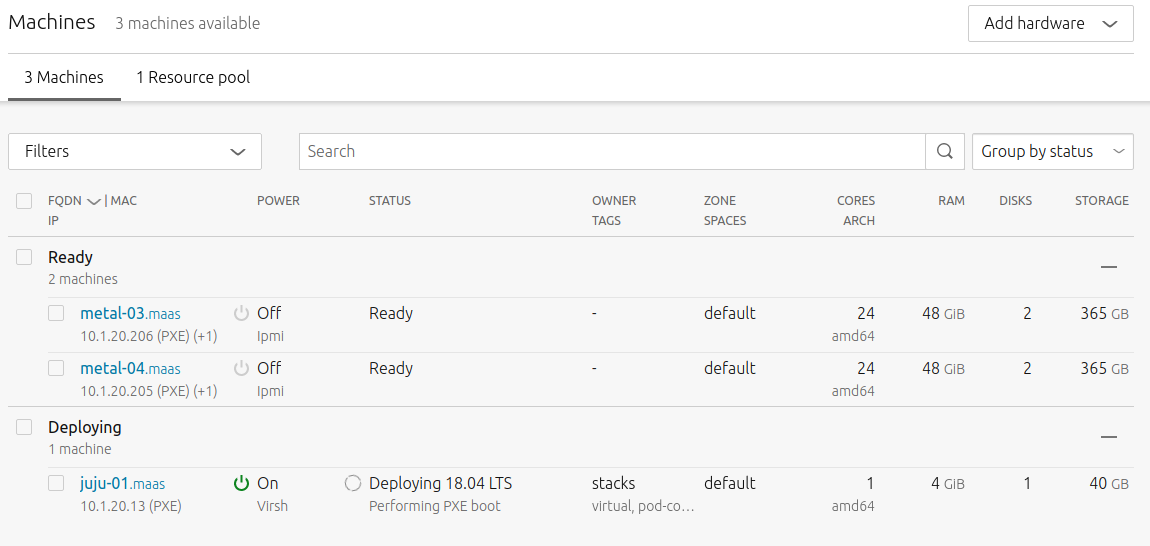Check the metal-03 machine checkbox
The image size is (1150, 546).
[57, 314]
